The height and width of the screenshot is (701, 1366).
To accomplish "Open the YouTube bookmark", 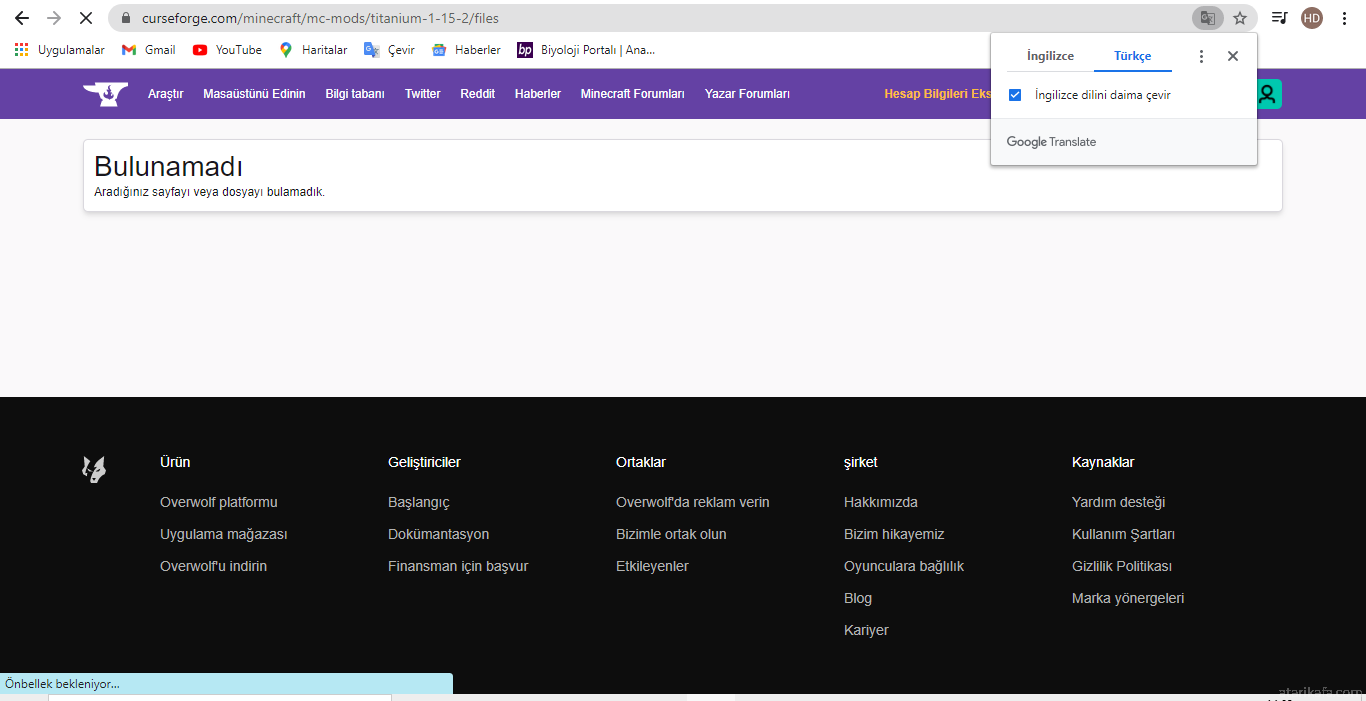I will (227, 50).
